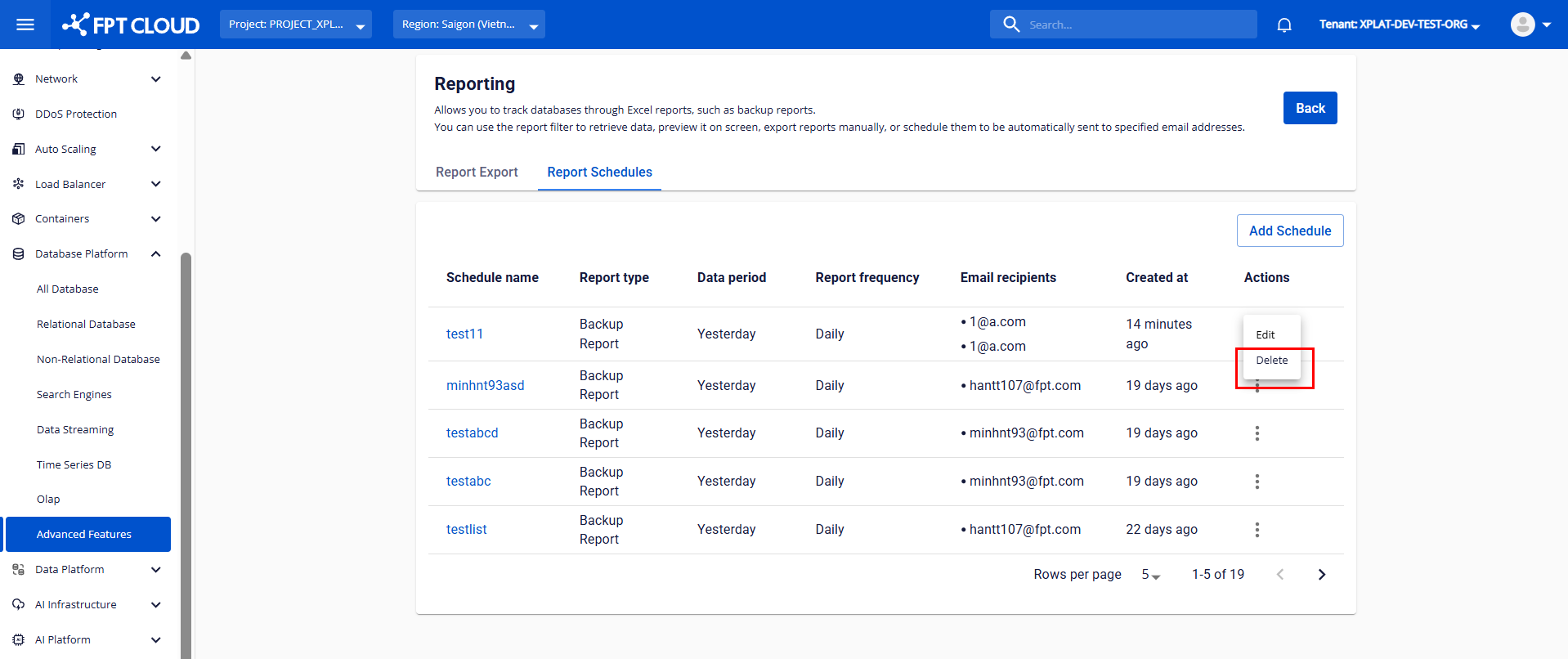Choose Delete from the actions popup
This screenshot has width=1568, height=659.
click(x=1271, y=361)
